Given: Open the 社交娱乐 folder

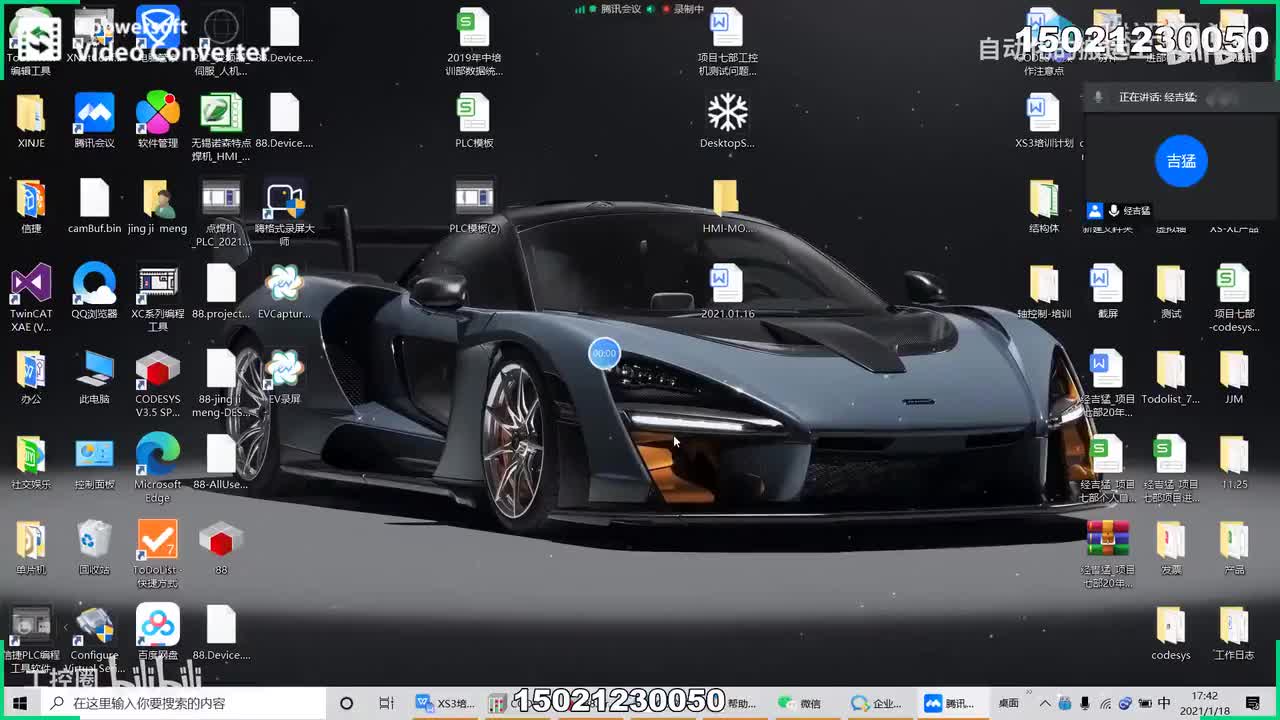Looking at the screenshot, I should tap(31, 462).
